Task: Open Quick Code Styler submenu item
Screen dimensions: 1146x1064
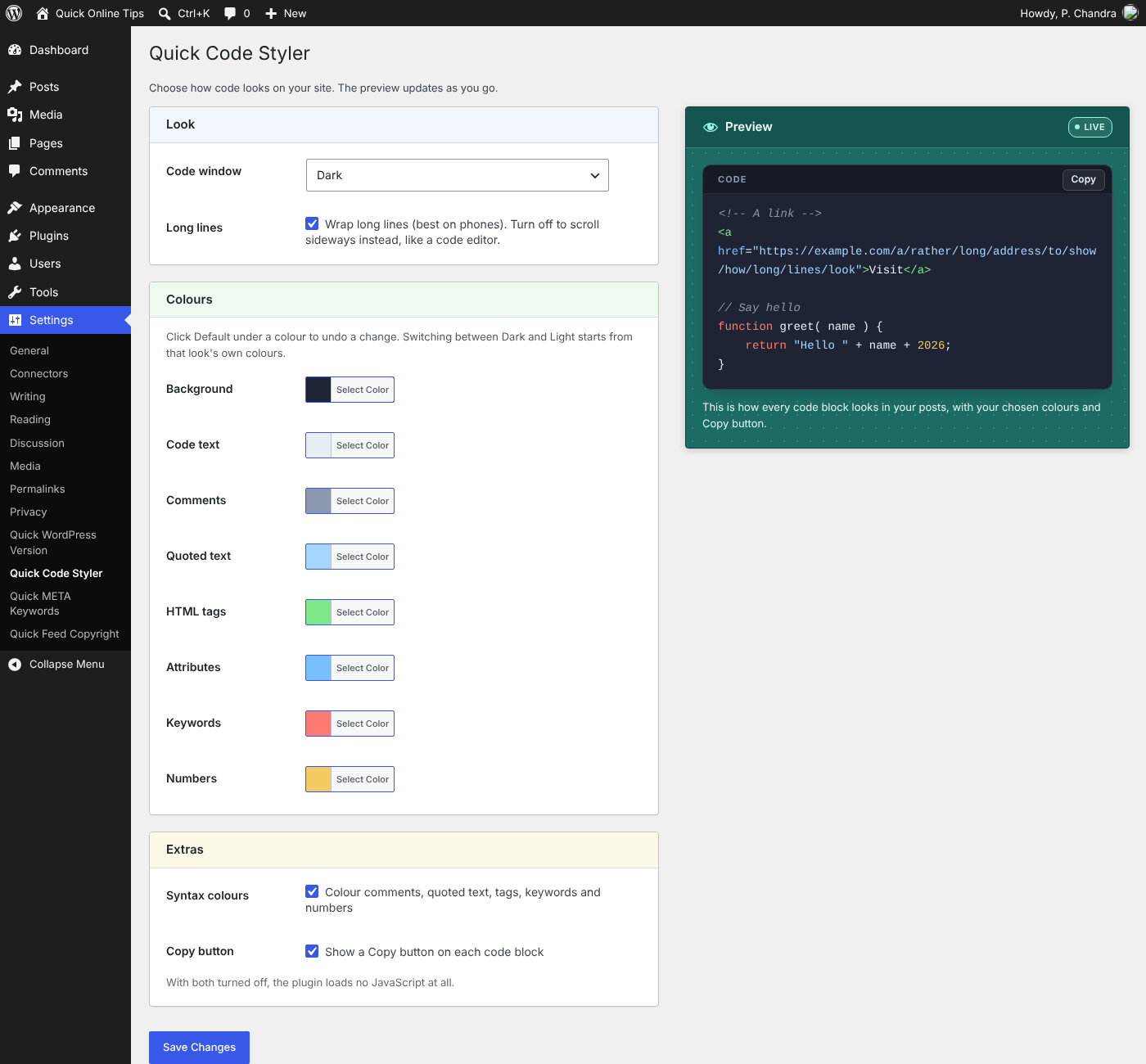Action: 56,573
